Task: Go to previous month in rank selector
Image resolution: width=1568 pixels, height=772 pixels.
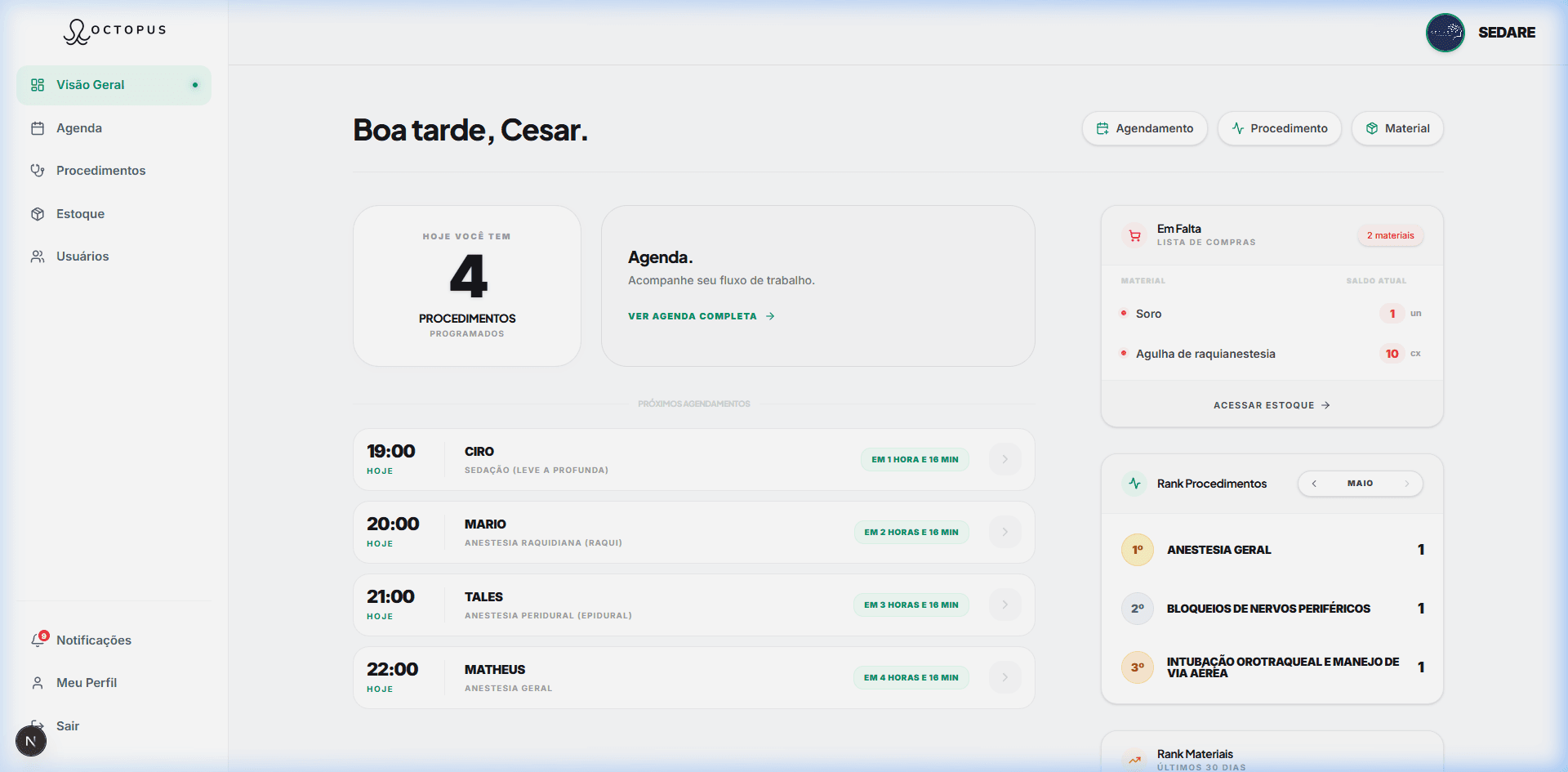Action: 1314,484
